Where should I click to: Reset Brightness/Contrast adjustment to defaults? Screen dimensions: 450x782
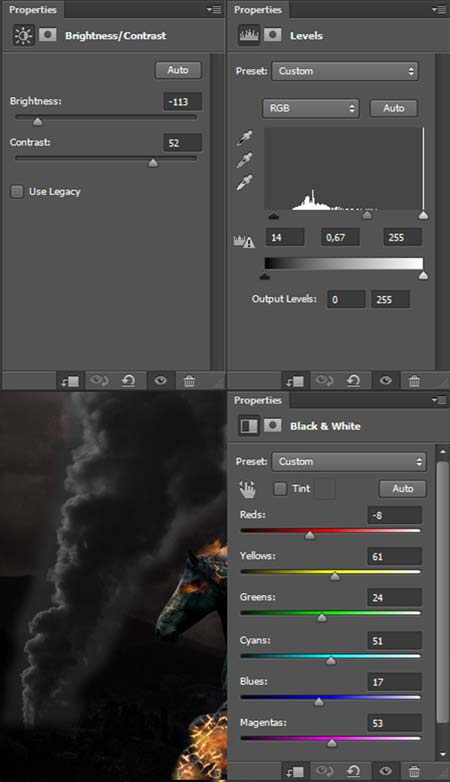coord(128,382)
